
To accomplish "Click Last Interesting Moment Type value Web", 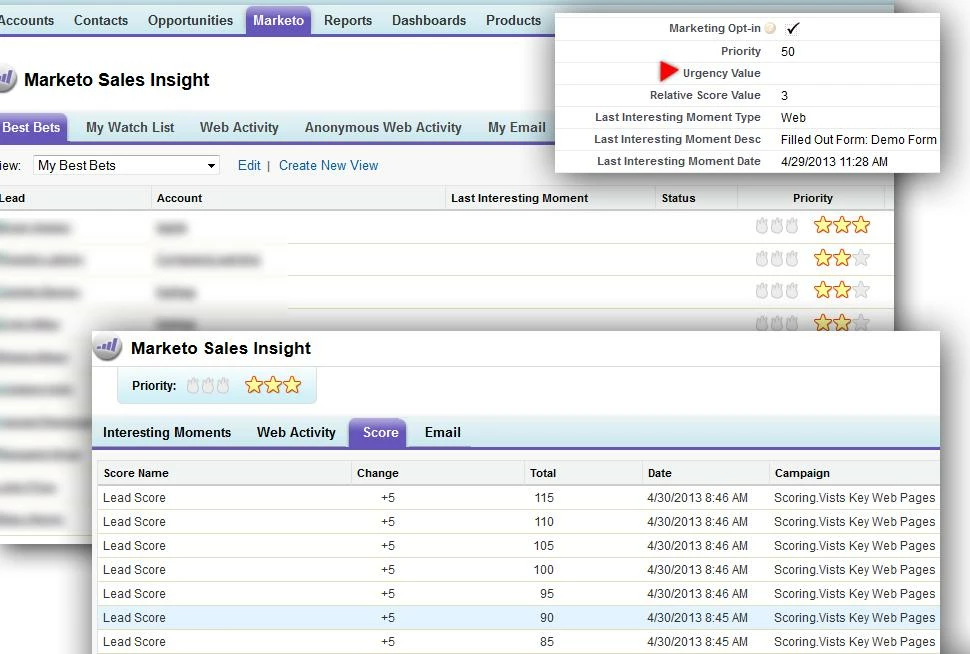I will click(x=793, y=118).
